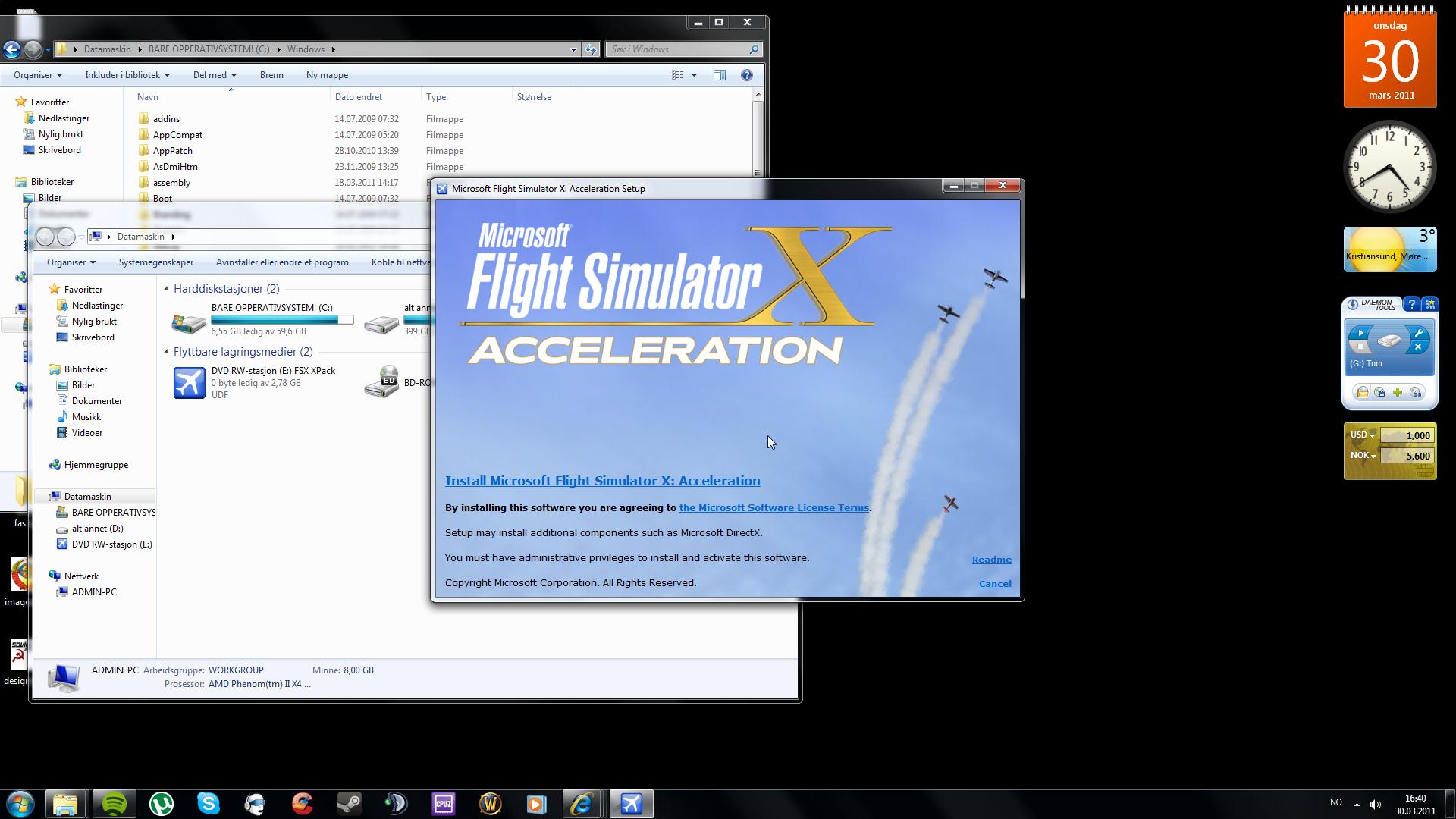Toggle the preview pane icon

tap(719, 75)
